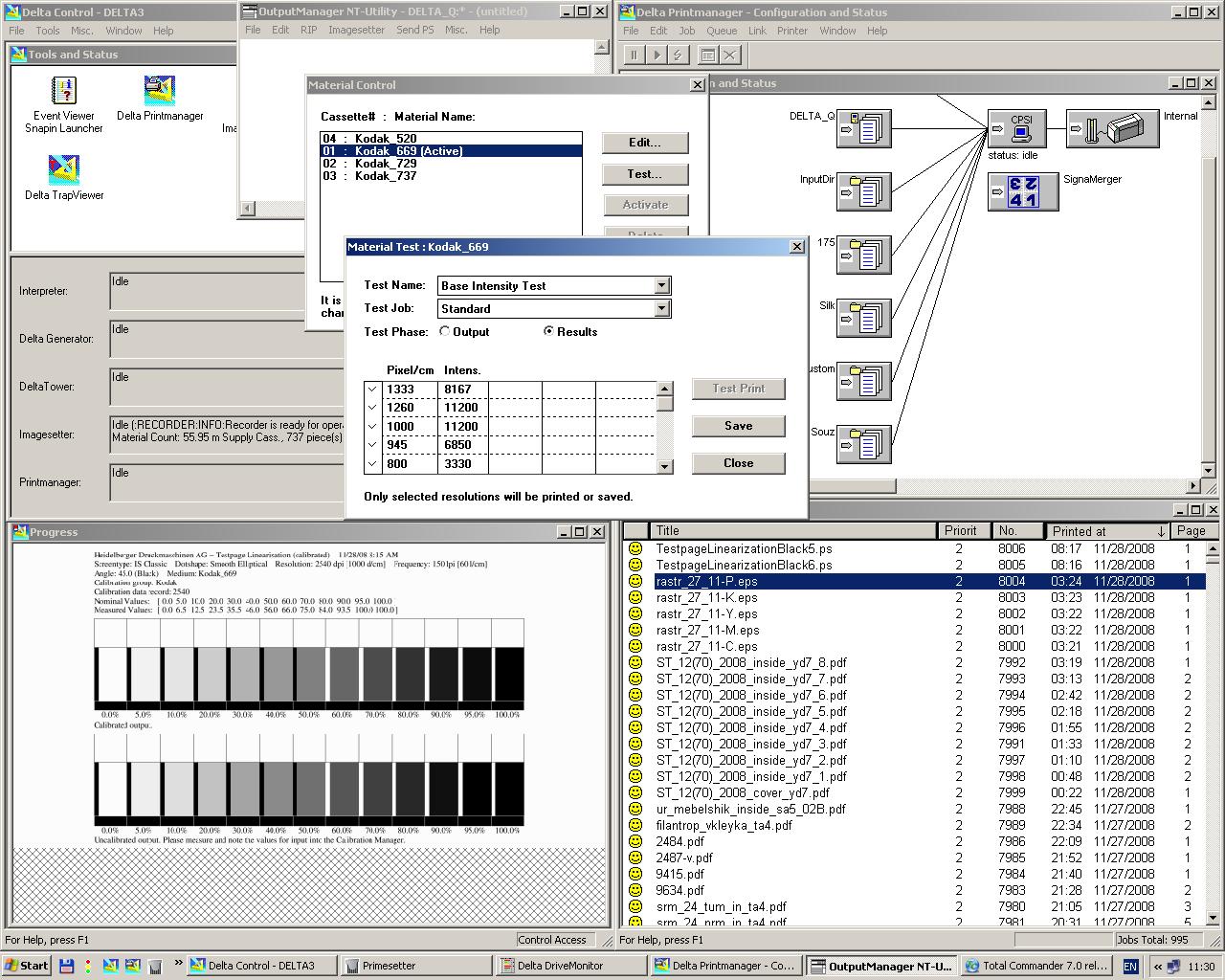Select Kodak_520 in the material list
The image size is (1225, 980).
pyautogui.click(x=451, y=139)
